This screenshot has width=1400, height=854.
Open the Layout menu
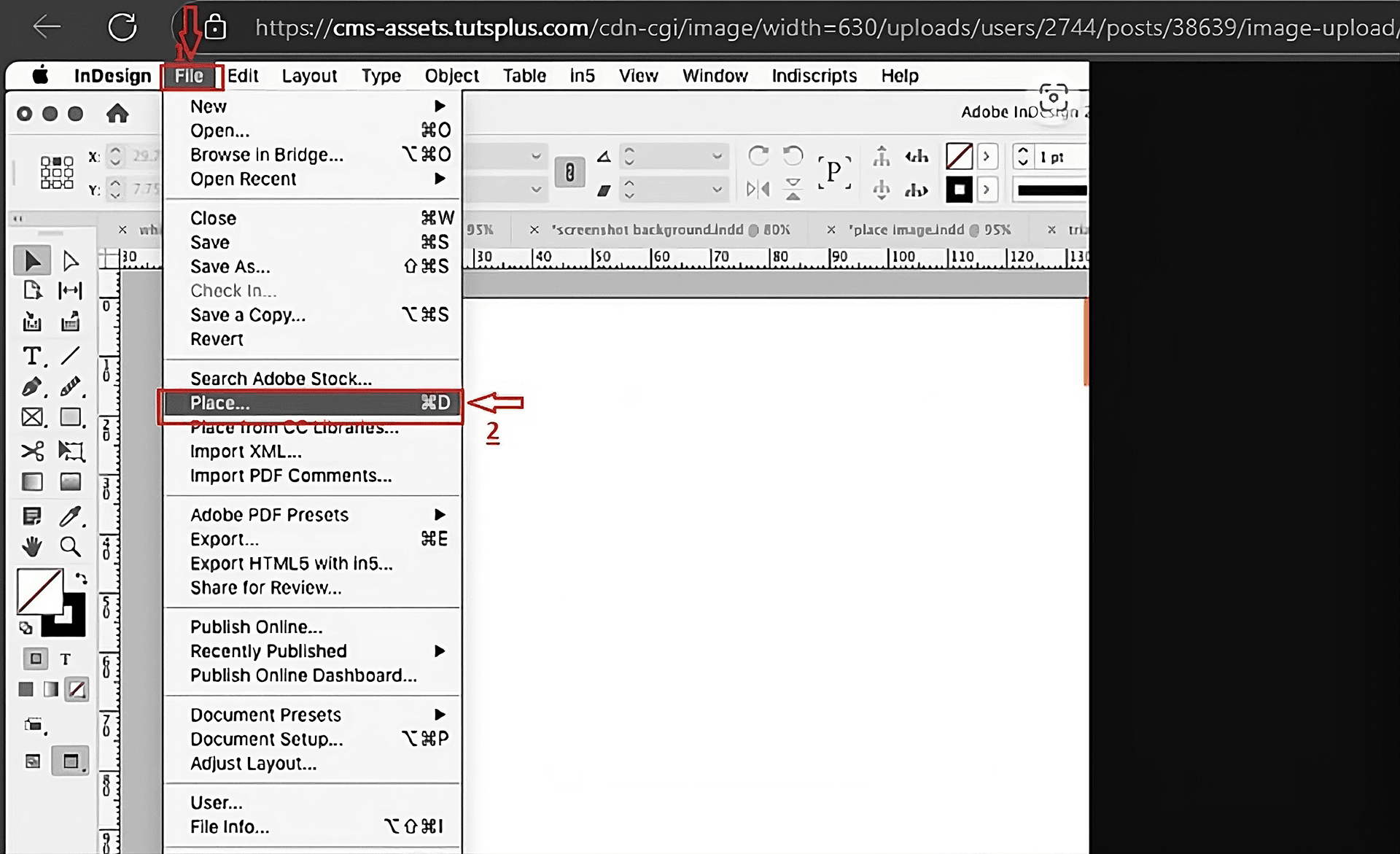(309, 76)
